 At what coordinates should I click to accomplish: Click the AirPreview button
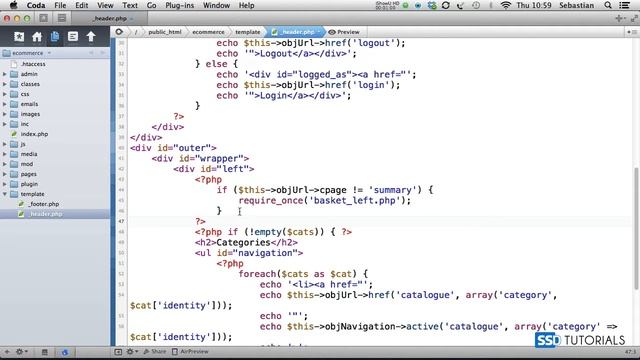coord(190,351)
